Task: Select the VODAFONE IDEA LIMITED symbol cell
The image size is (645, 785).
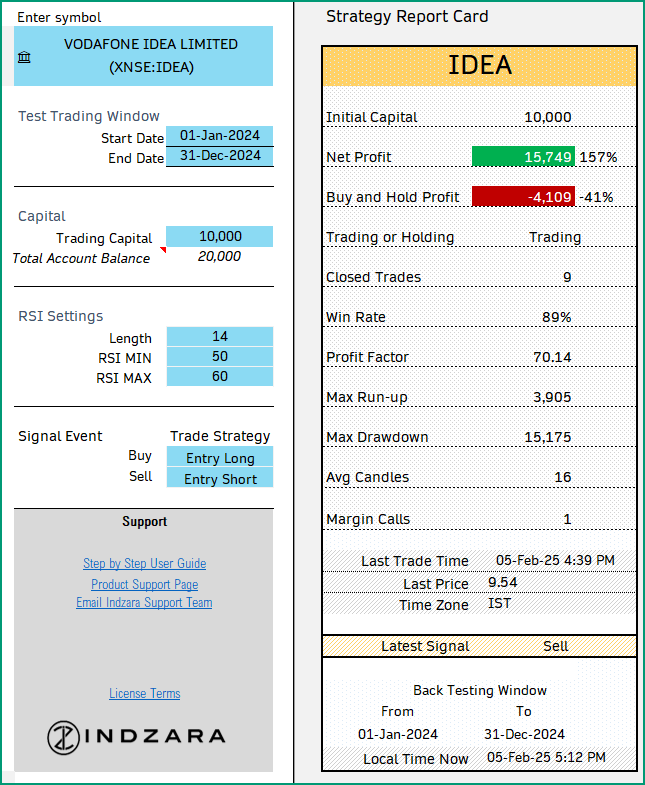Action: coord(143,56)
